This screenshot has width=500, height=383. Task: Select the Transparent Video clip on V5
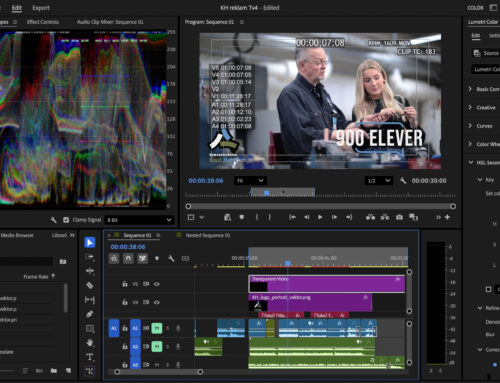(327, 284)
